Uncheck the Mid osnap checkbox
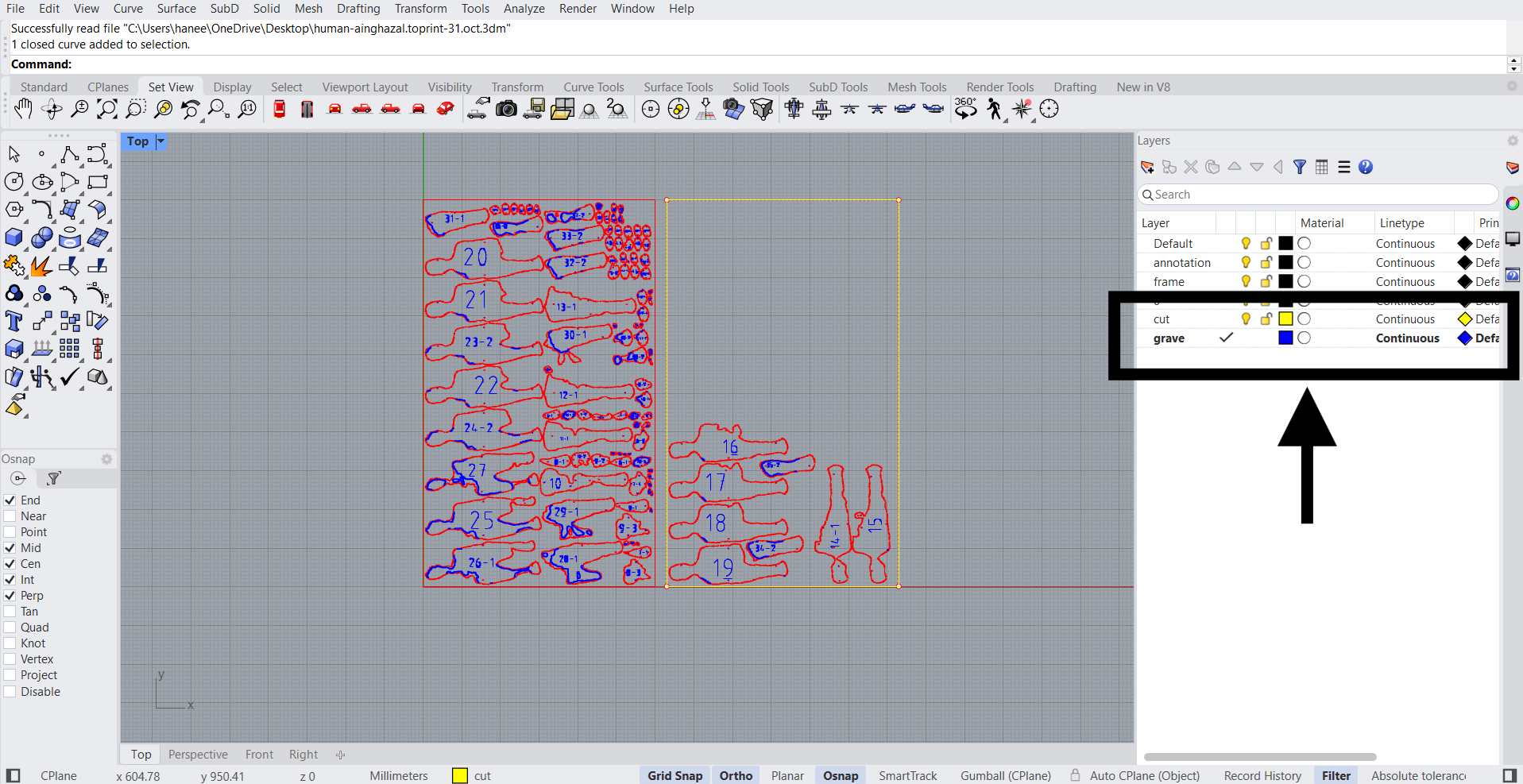 click(10, 548)
